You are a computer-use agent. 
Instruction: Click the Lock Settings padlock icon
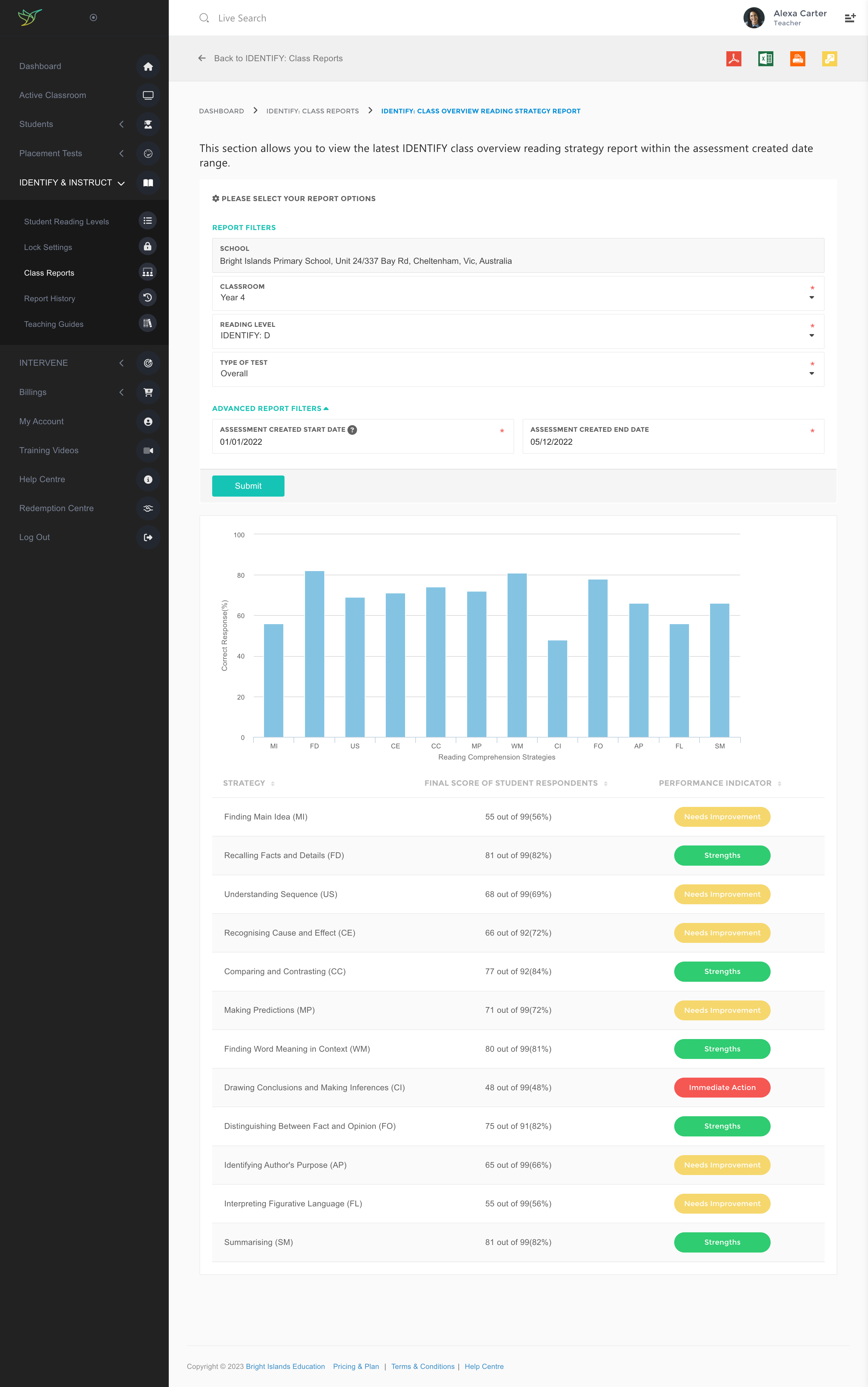point(148,246)
